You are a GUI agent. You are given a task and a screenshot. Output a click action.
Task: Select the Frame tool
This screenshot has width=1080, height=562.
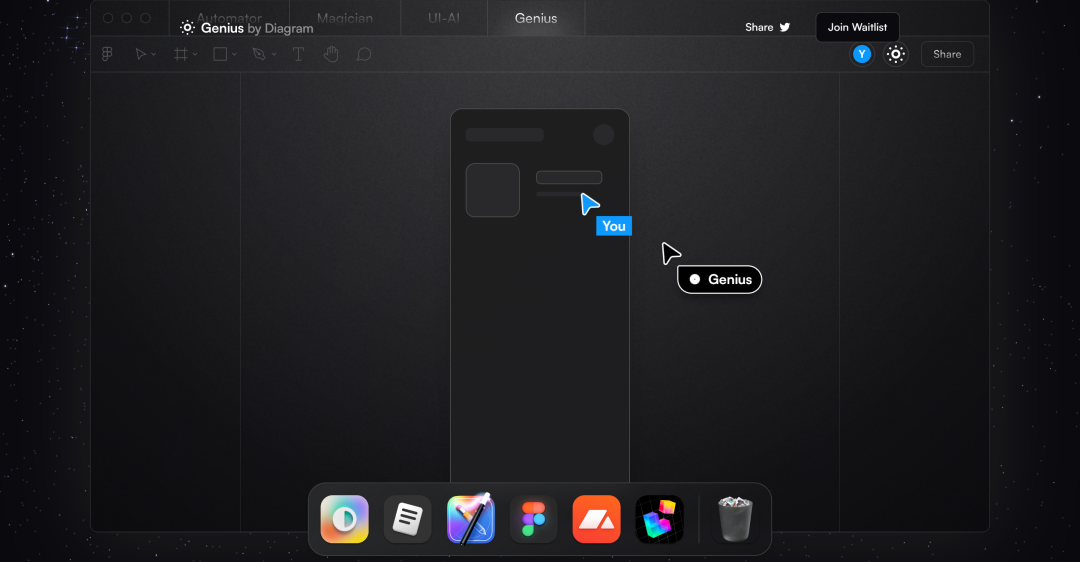[x=180, y=54]
